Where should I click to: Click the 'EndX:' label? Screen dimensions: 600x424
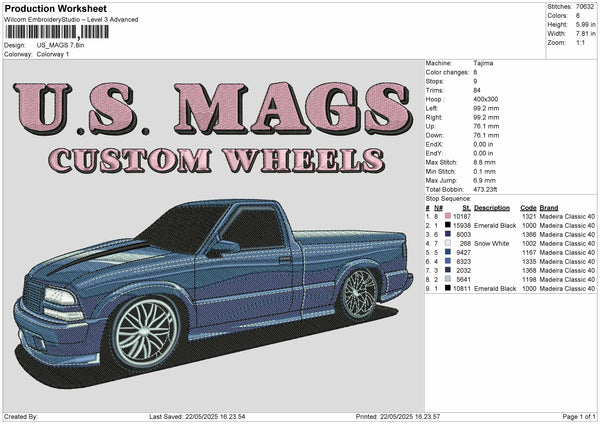click(434, 144)
